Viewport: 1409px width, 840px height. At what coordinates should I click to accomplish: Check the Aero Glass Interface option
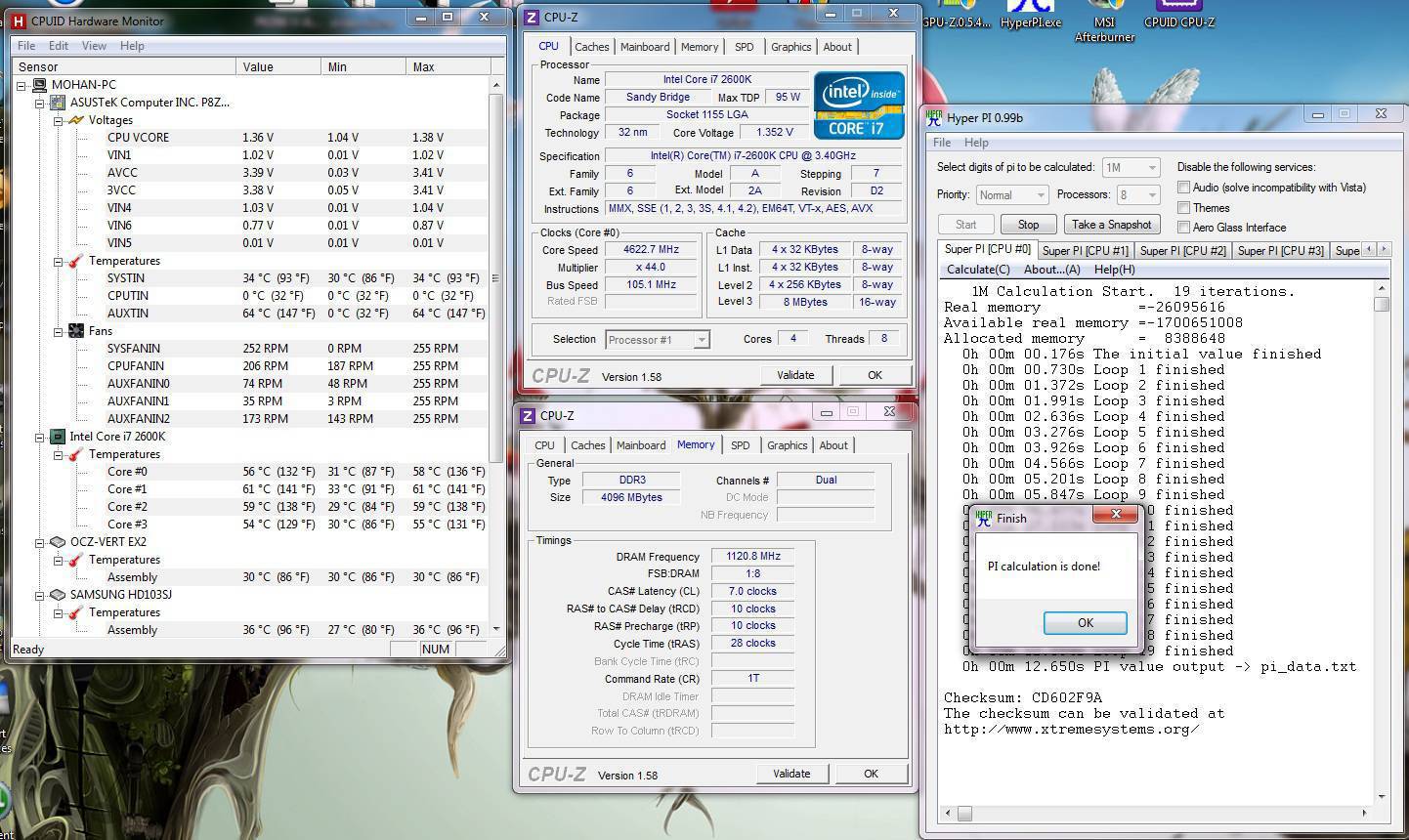pyautogui.click(x=1183, y=228)
